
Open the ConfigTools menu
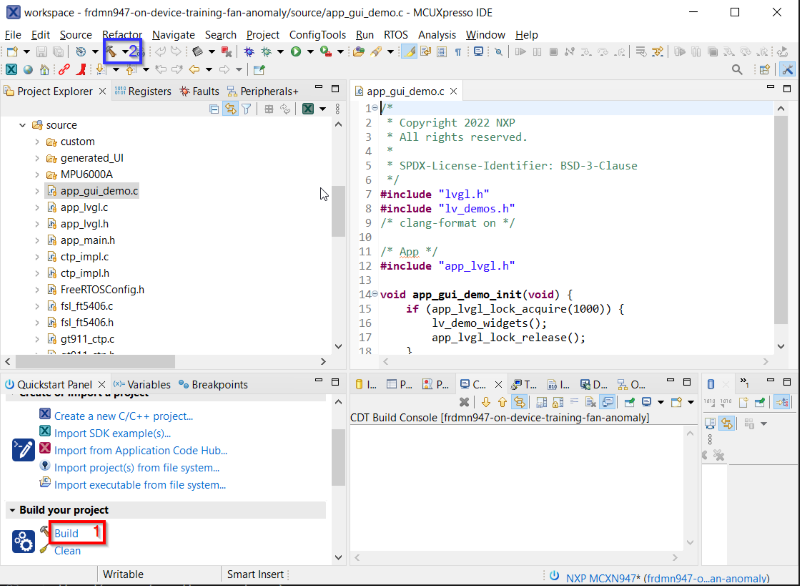tap(317, 35)
